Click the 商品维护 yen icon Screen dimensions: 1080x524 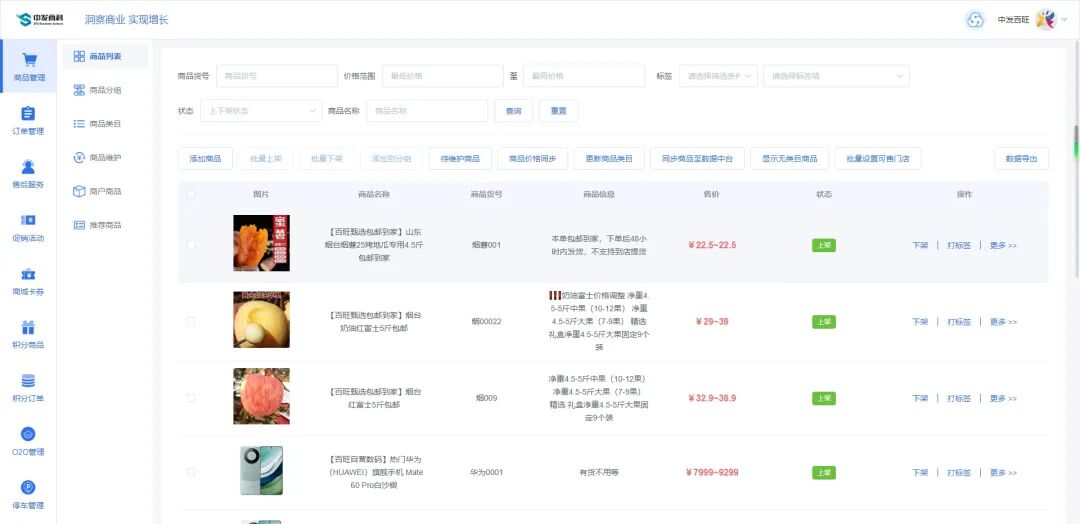(79, 158)
